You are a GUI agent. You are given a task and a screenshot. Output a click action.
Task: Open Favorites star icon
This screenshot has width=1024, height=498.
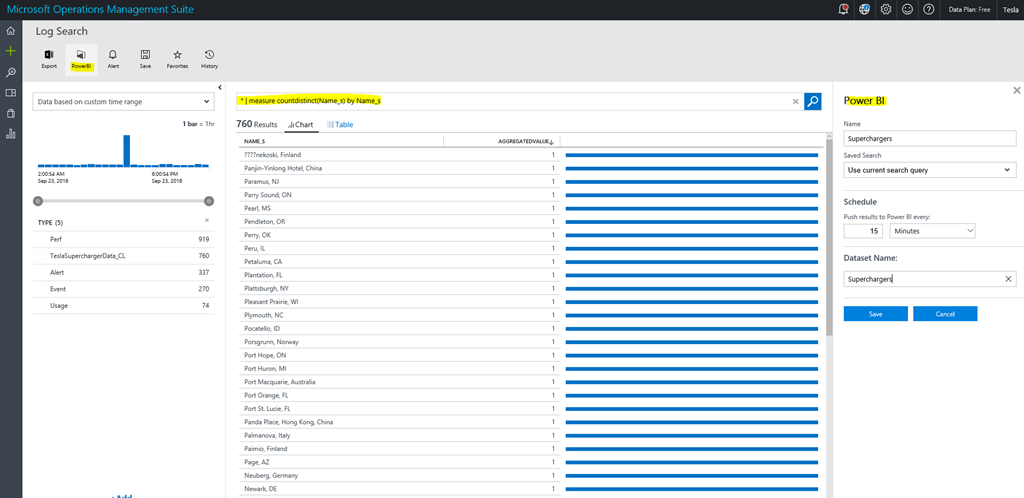point(177,57)
